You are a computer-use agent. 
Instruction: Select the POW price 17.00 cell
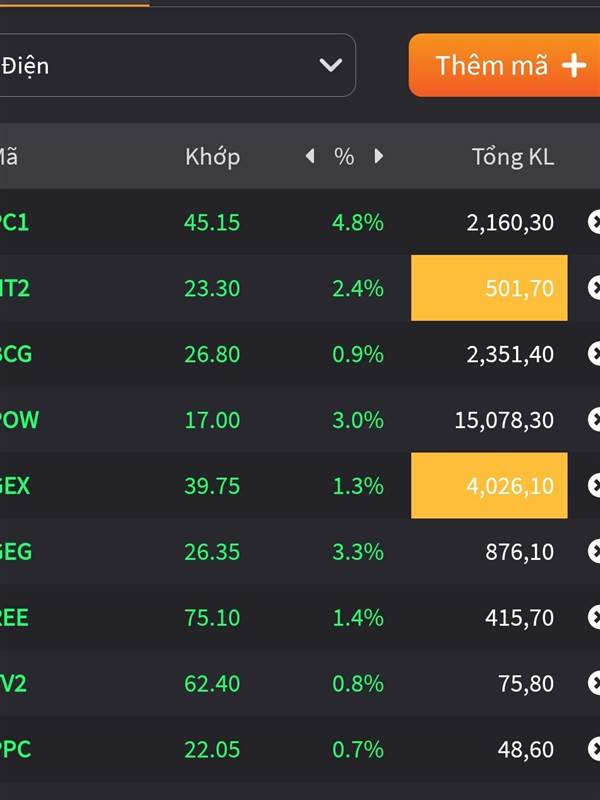212,420
